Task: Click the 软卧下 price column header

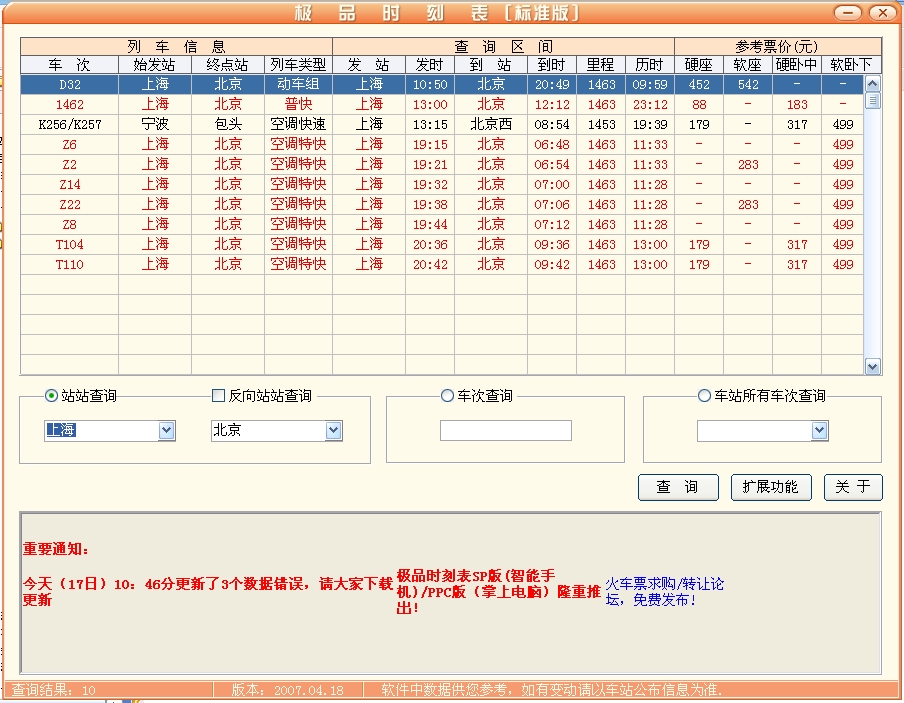Action: point(851,65)
